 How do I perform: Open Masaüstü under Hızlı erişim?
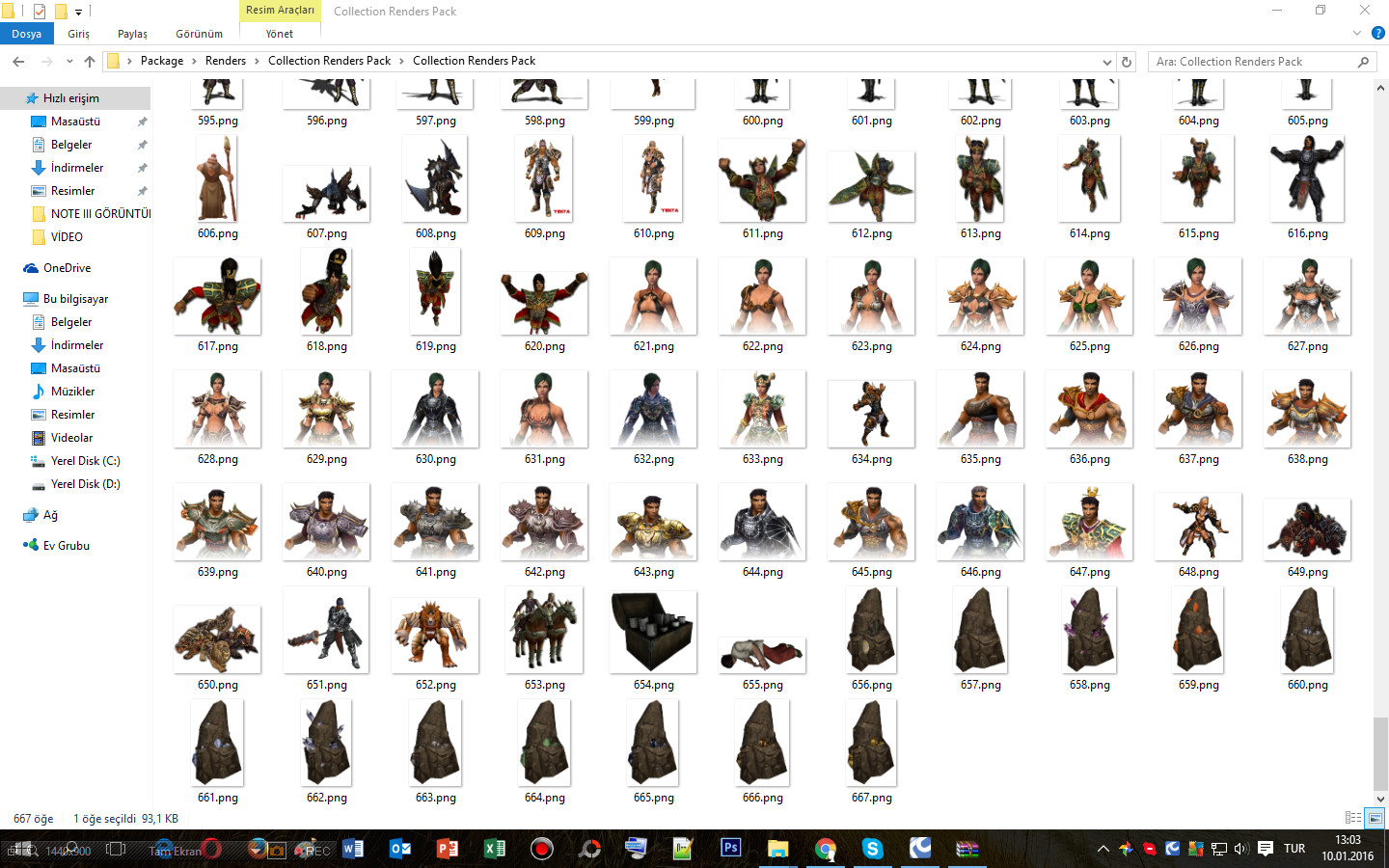tap(75, 122)
